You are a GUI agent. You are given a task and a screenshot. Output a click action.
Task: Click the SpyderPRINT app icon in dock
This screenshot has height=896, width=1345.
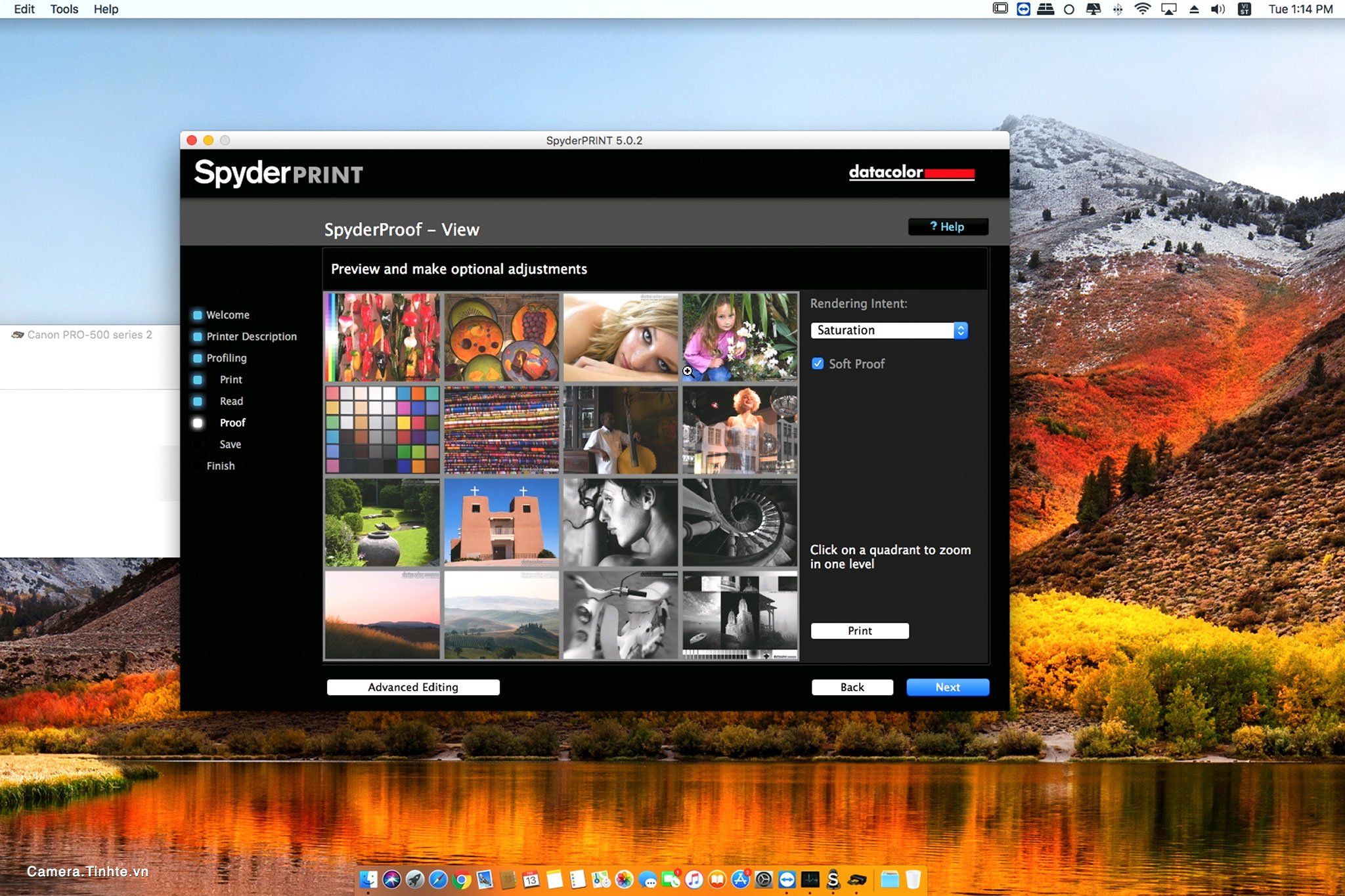pos(833,879)
